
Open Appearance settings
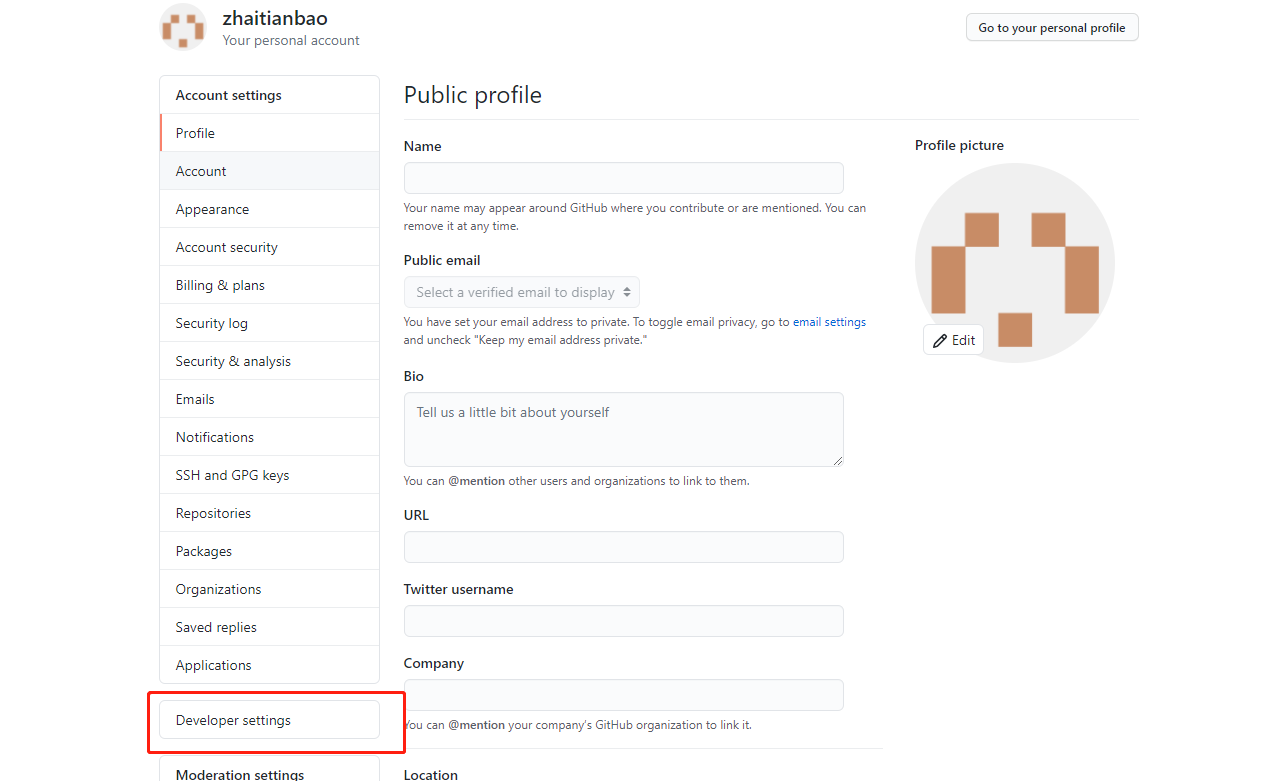(x=212, y=208)
